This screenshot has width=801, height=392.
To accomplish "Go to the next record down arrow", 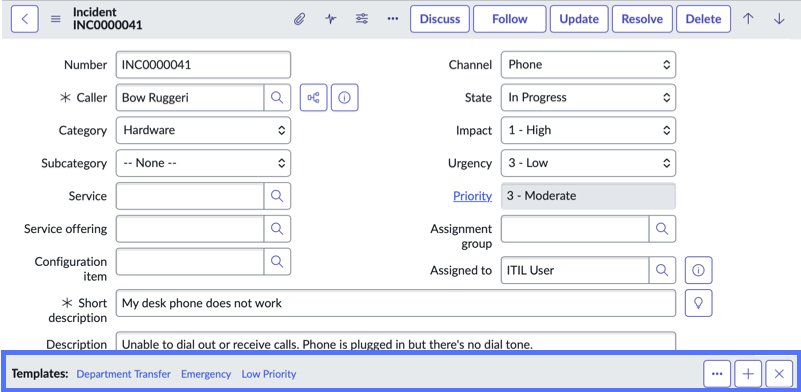I will (779, 19).
